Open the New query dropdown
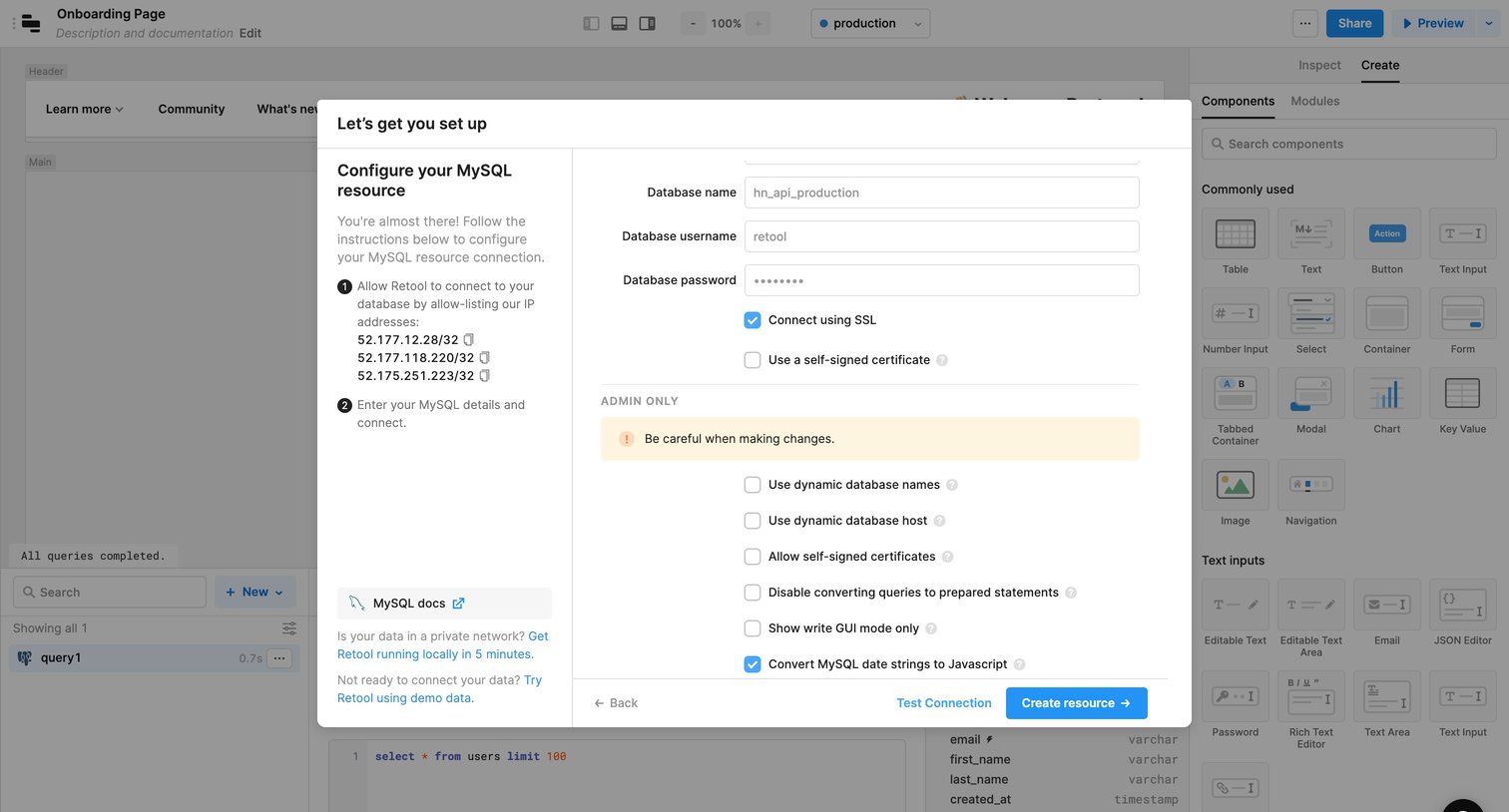 click(255, 593)
